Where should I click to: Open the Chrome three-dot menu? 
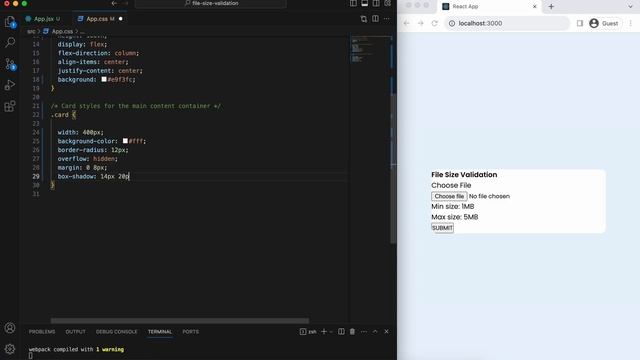click(631, 23)
